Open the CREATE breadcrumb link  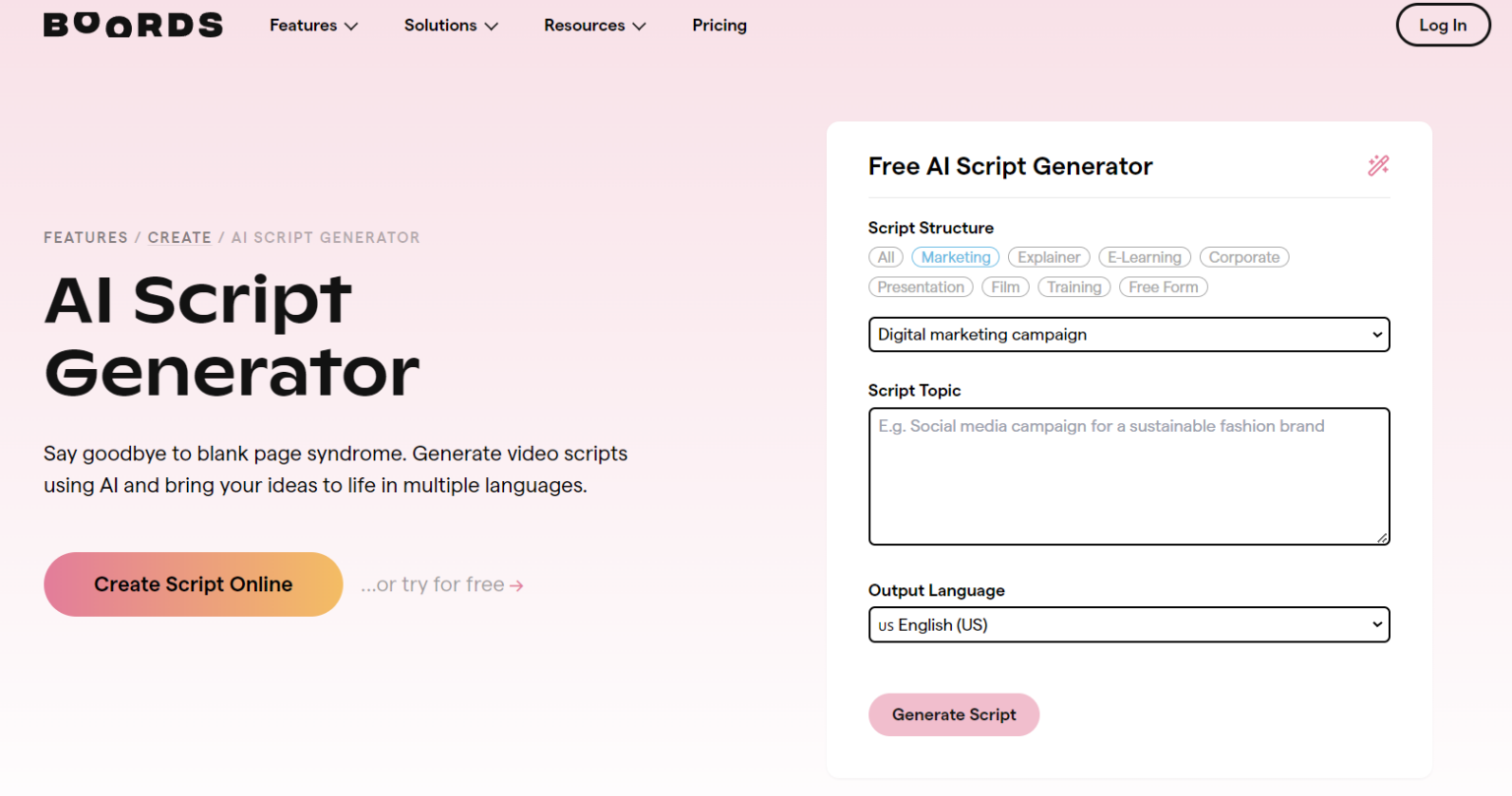pyautogui.click(x=179, y=237)
